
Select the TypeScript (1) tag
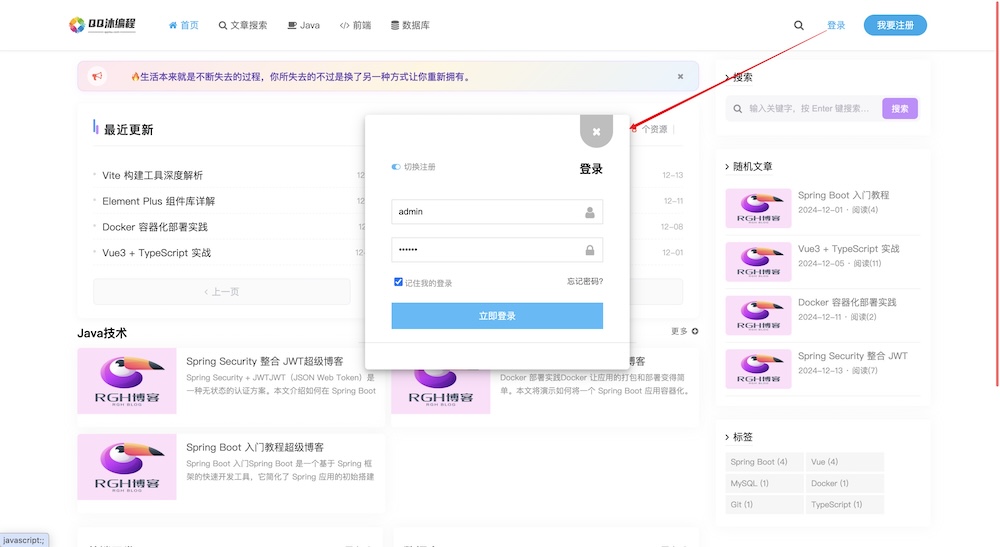(844, 504)
